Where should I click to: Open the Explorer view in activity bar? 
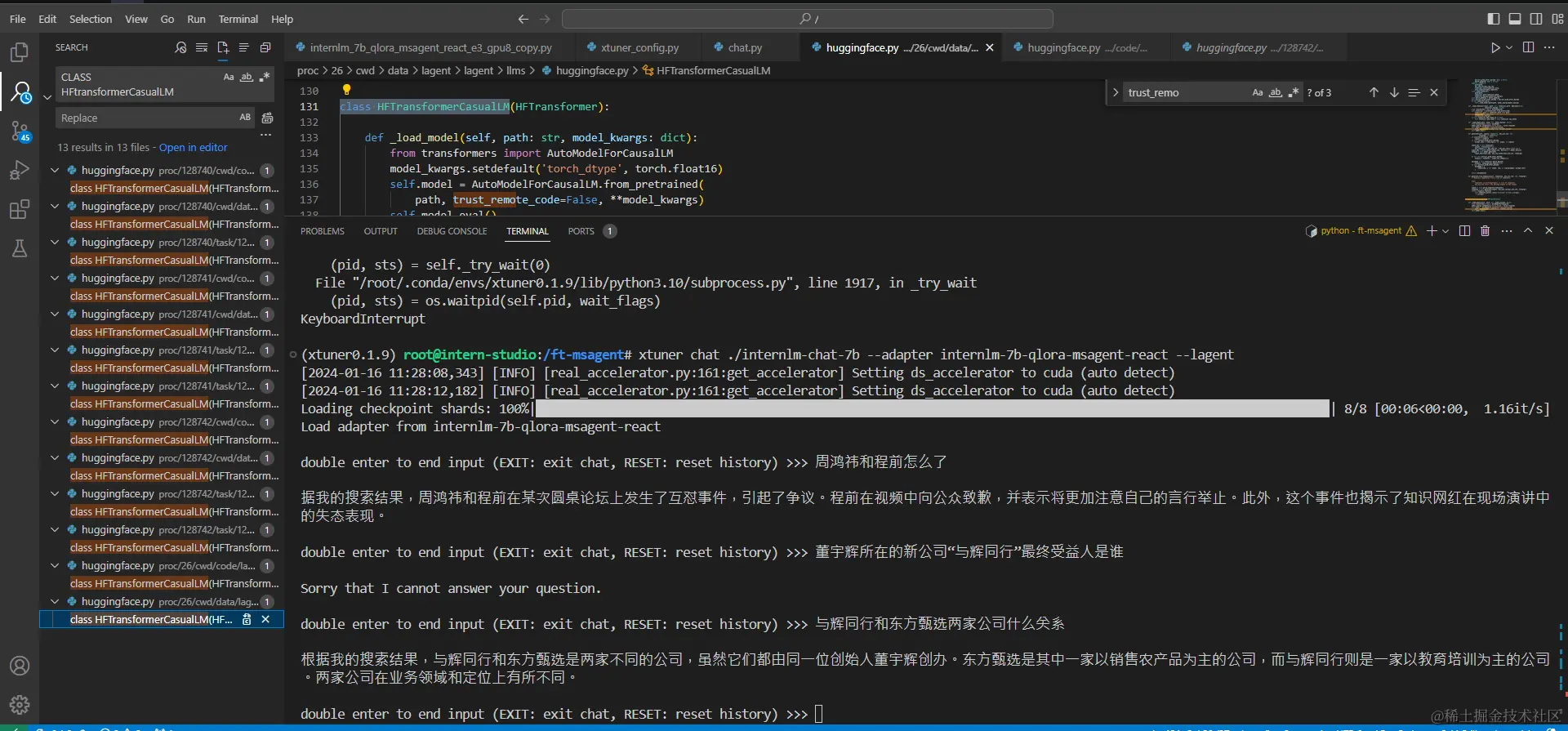coord(20,53)
